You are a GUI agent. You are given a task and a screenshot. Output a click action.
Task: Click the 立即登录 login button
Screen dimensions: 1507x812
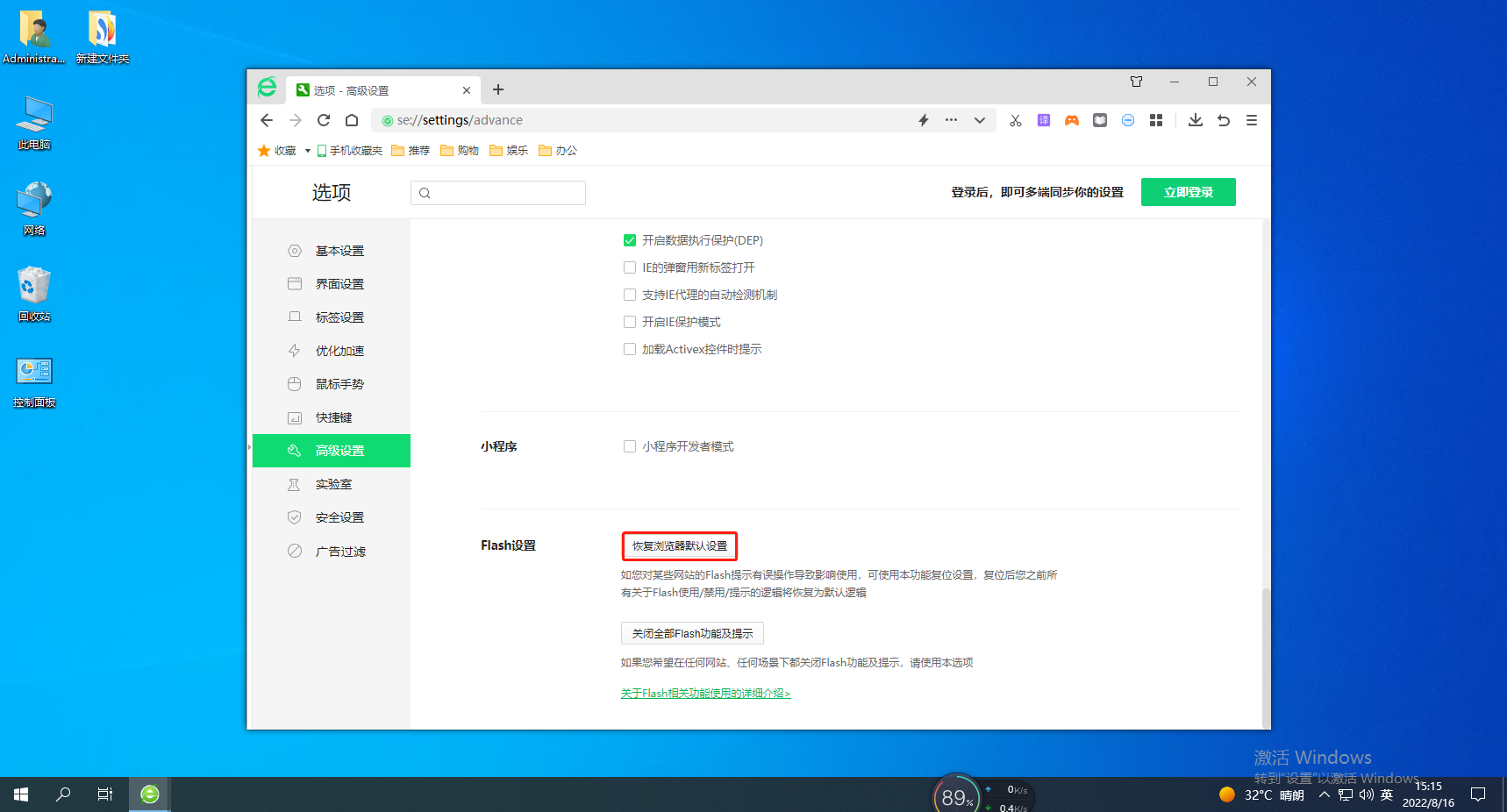click(1189, 192)
